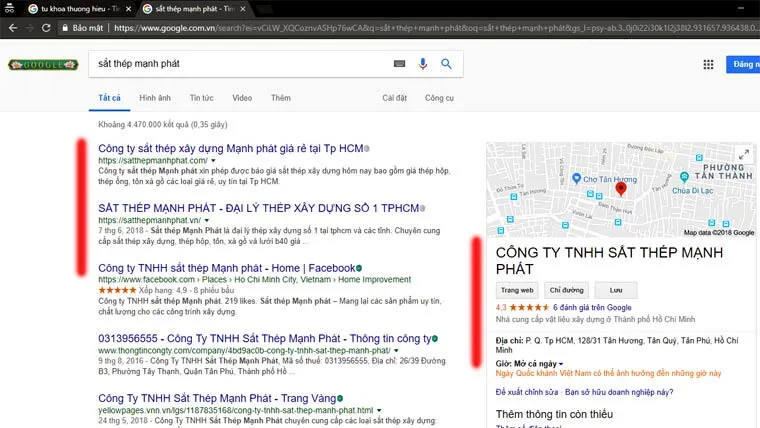Click the Lưu save button
The width and height of the screenshot is (760, 428).
coord(616,290)
